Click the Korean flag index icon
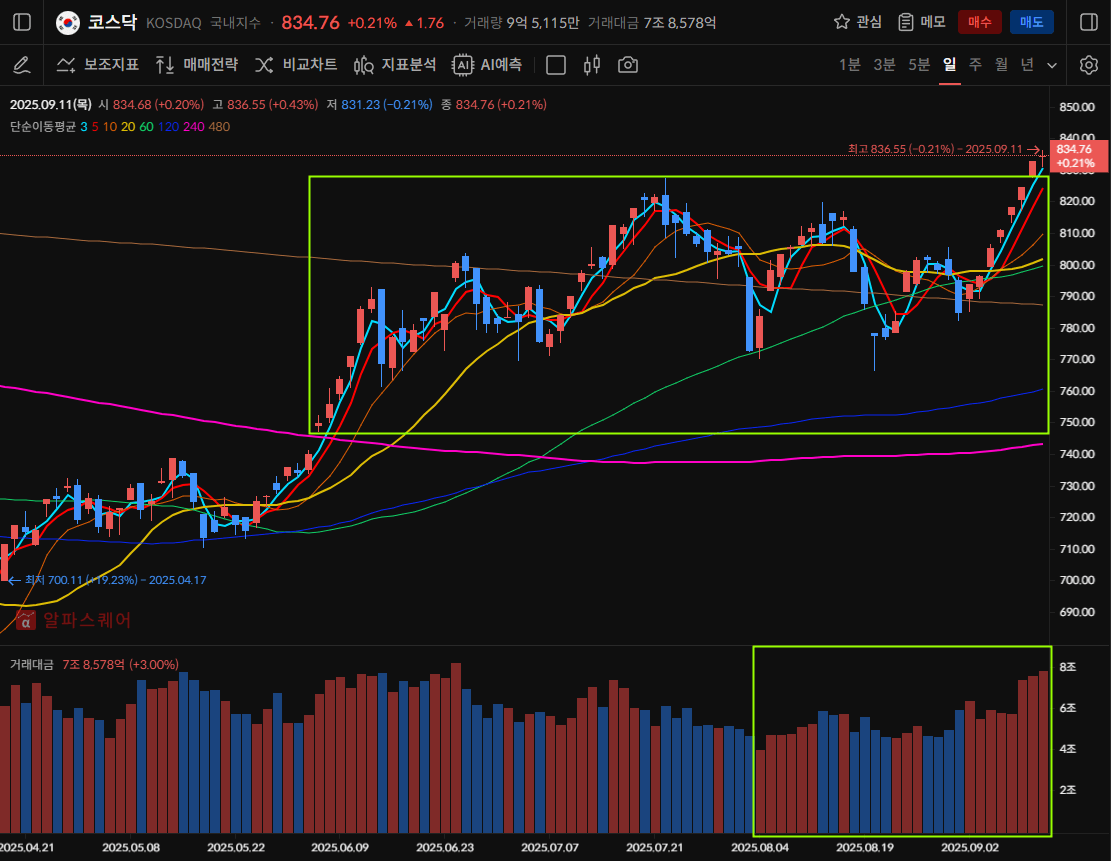Viewport: 1111px width, 861px height. tap(68, 23)
